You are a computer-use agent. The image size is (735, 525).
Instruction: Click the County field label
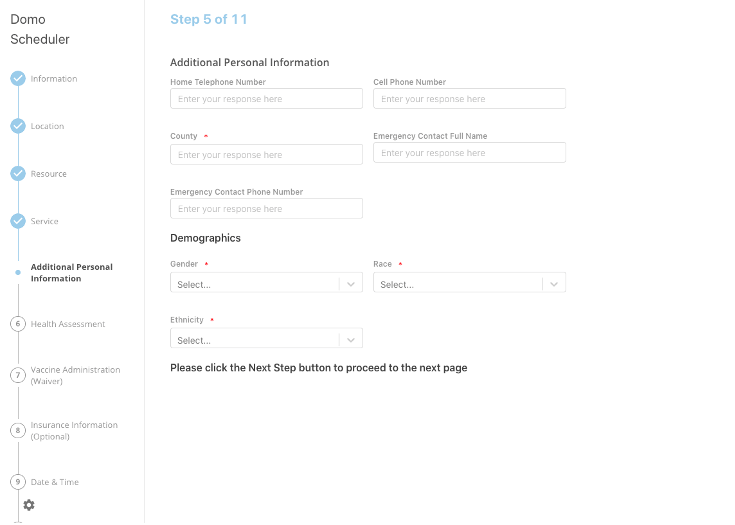coord(184,136)
